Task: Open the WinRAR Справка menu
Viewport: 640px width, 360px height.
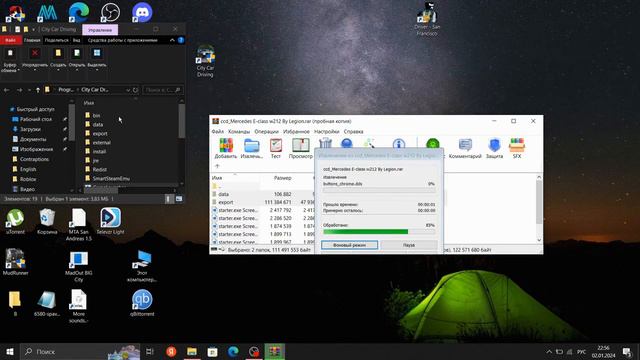Action: click(x=353, y=131)
